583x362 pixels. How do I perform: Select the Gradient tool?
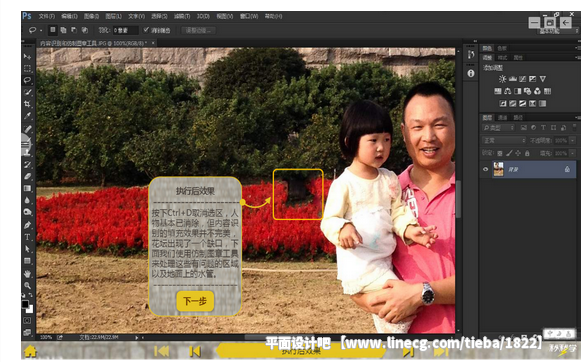pyautogui.click(x=27, y=188)
